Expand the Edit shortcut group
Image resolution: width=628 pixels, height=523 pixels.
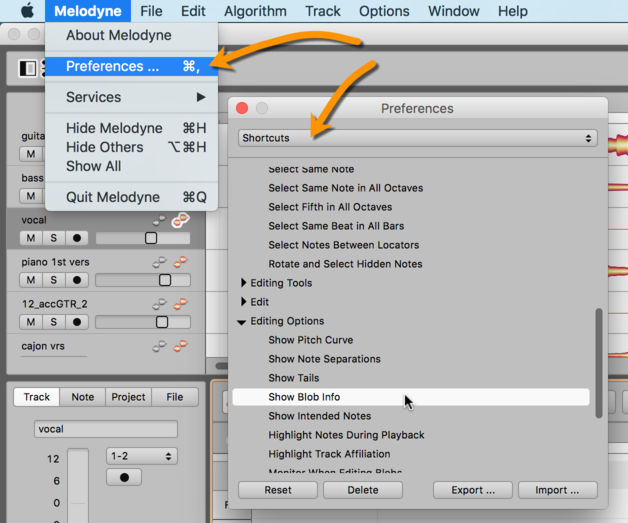[x=243, y=302]
